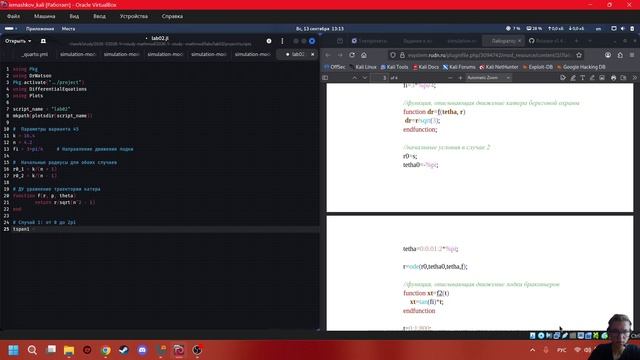Open the PDF viewer tools chevron menu
The height and width of the screenshot is (360, 640).
(x=634, y=78)
